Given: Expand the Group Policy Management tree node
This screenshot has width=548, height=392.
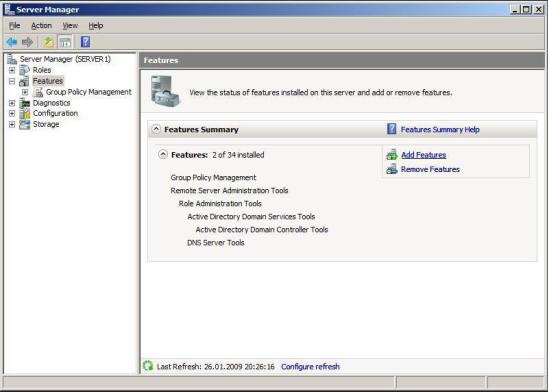Looking at the screenshot, I should [25, 92].
